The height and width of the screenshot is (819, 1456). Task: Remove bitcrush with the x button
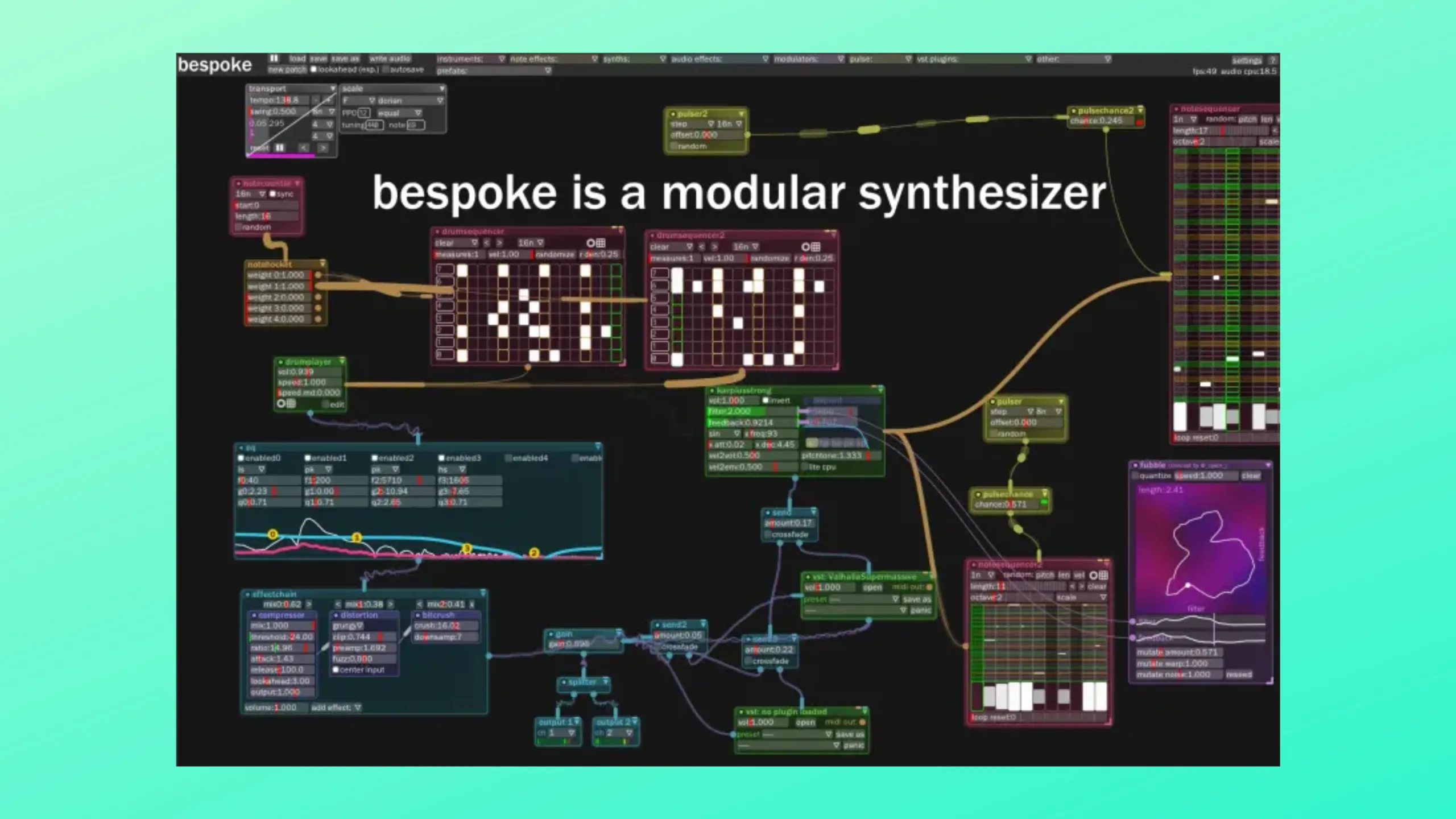tap(471, 604)
